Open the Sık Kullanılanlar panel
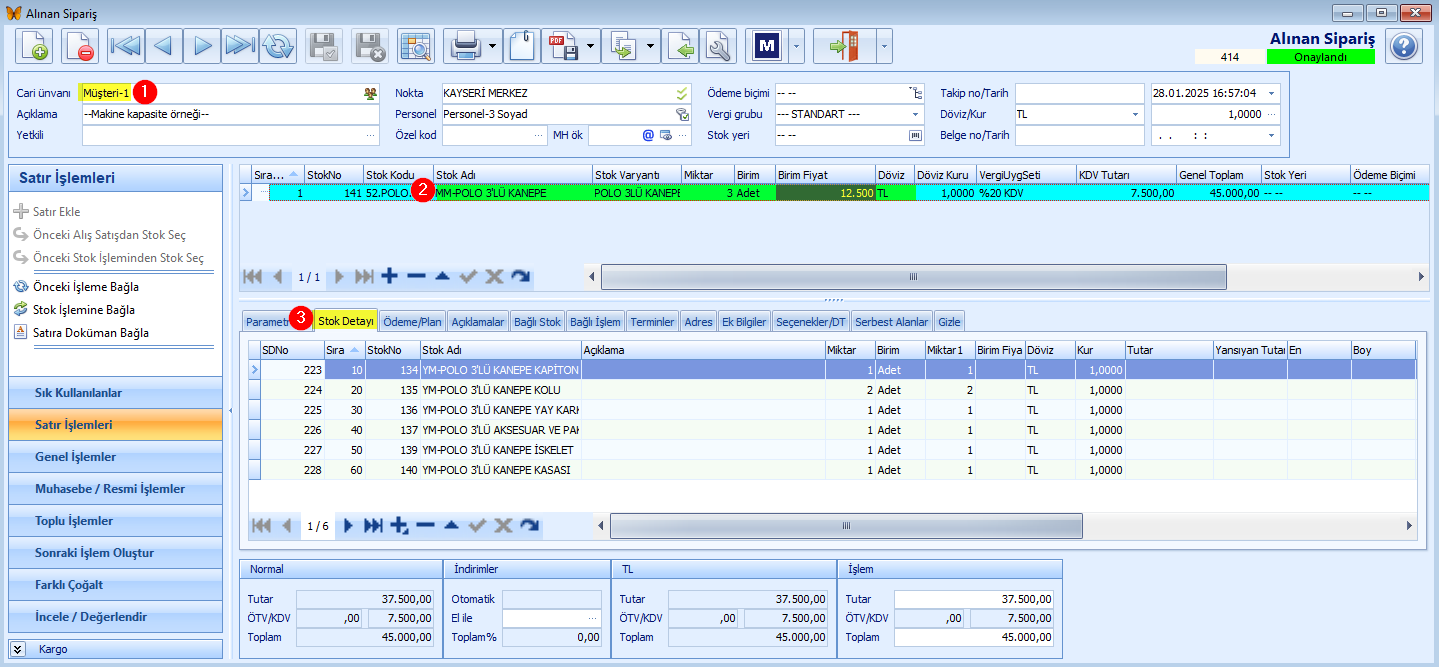The image size is (1439, 667). pos(115,393)
